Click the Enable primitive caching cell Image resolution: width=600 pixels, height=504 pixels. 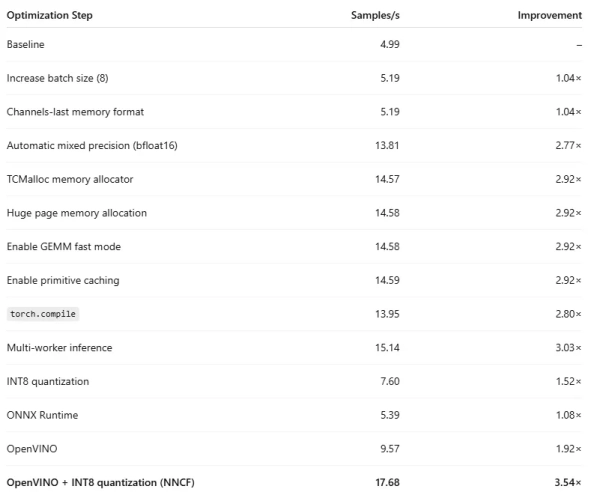[63, 280]
